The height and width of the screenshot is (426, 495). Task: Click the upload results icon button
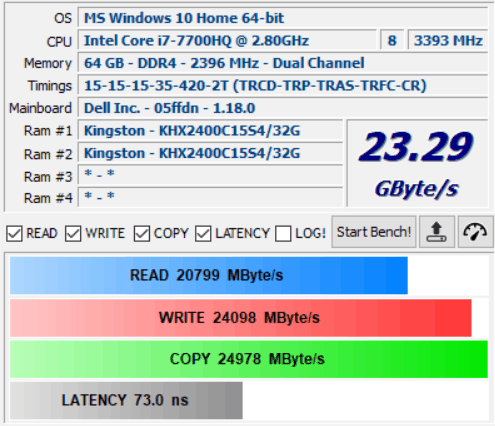(437, 232)
